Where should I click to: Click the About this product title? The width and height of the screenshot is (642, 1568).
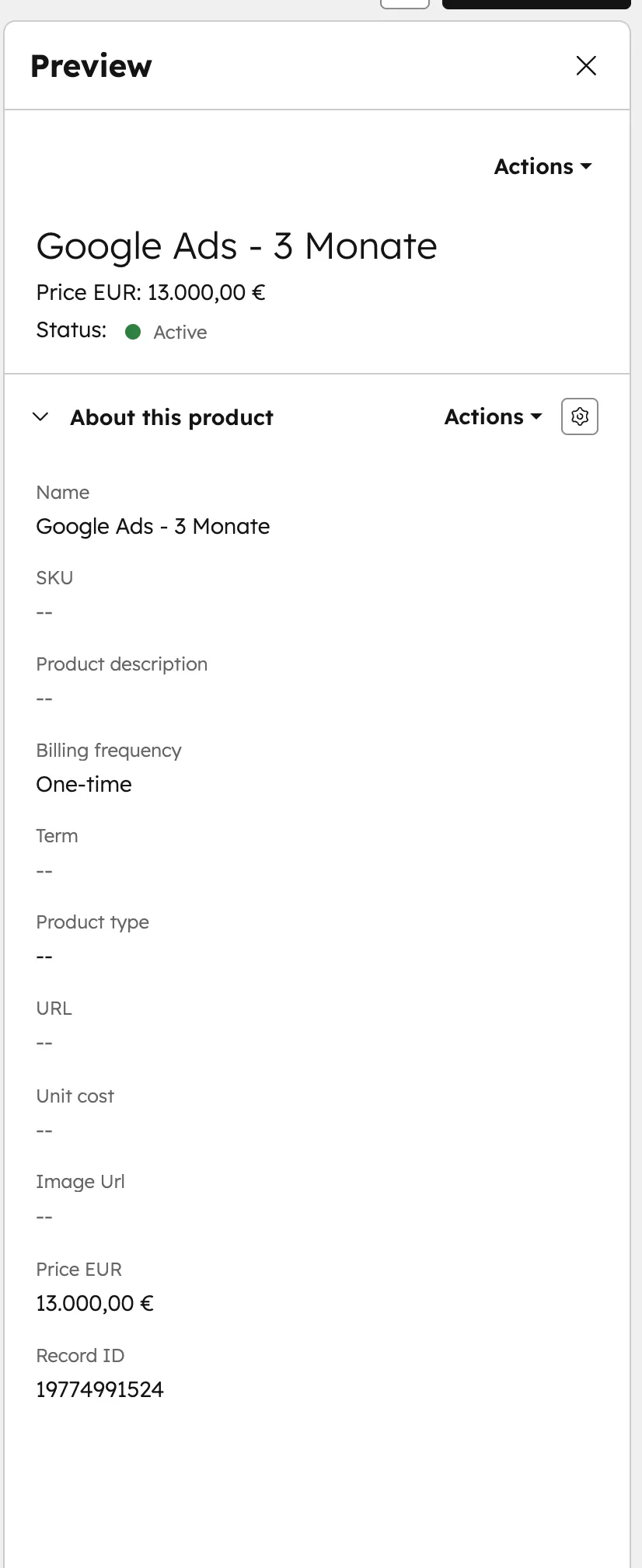pos(172,418)
